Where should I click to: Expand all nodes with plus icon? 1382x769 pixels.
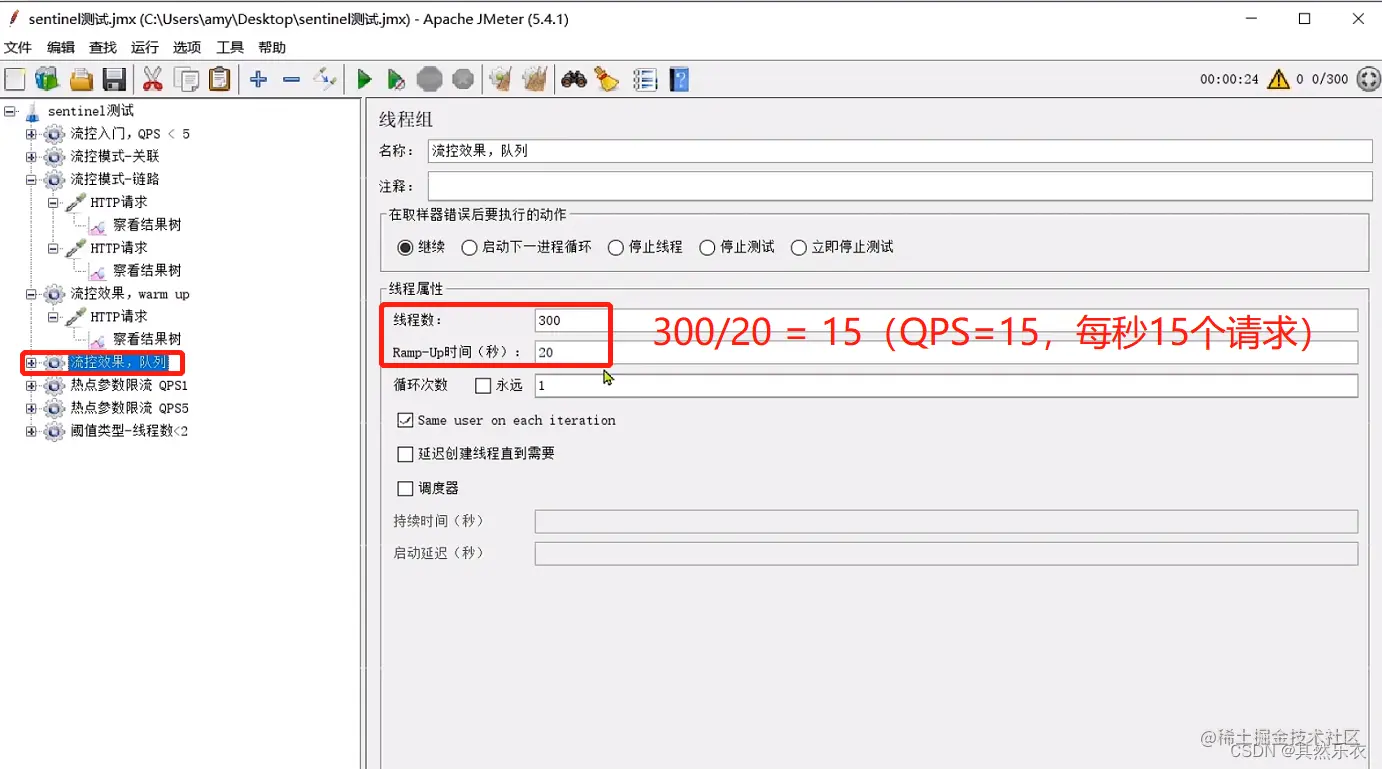coord(258,79)
